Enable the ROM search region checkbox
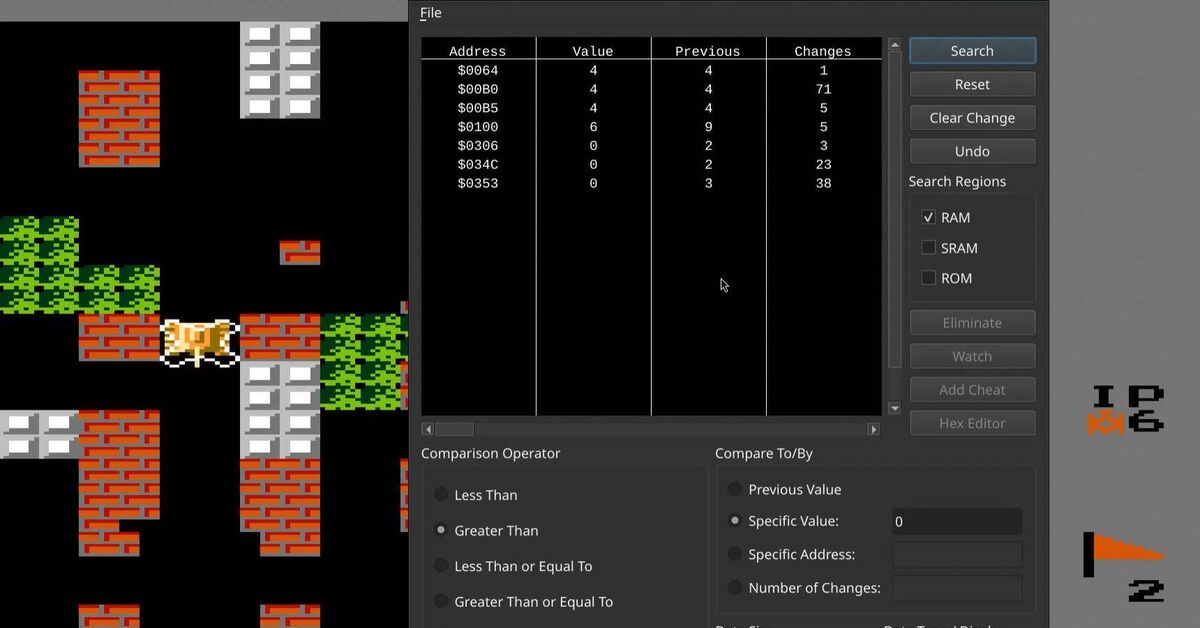 pyautogui.click(x=928, y=278)
